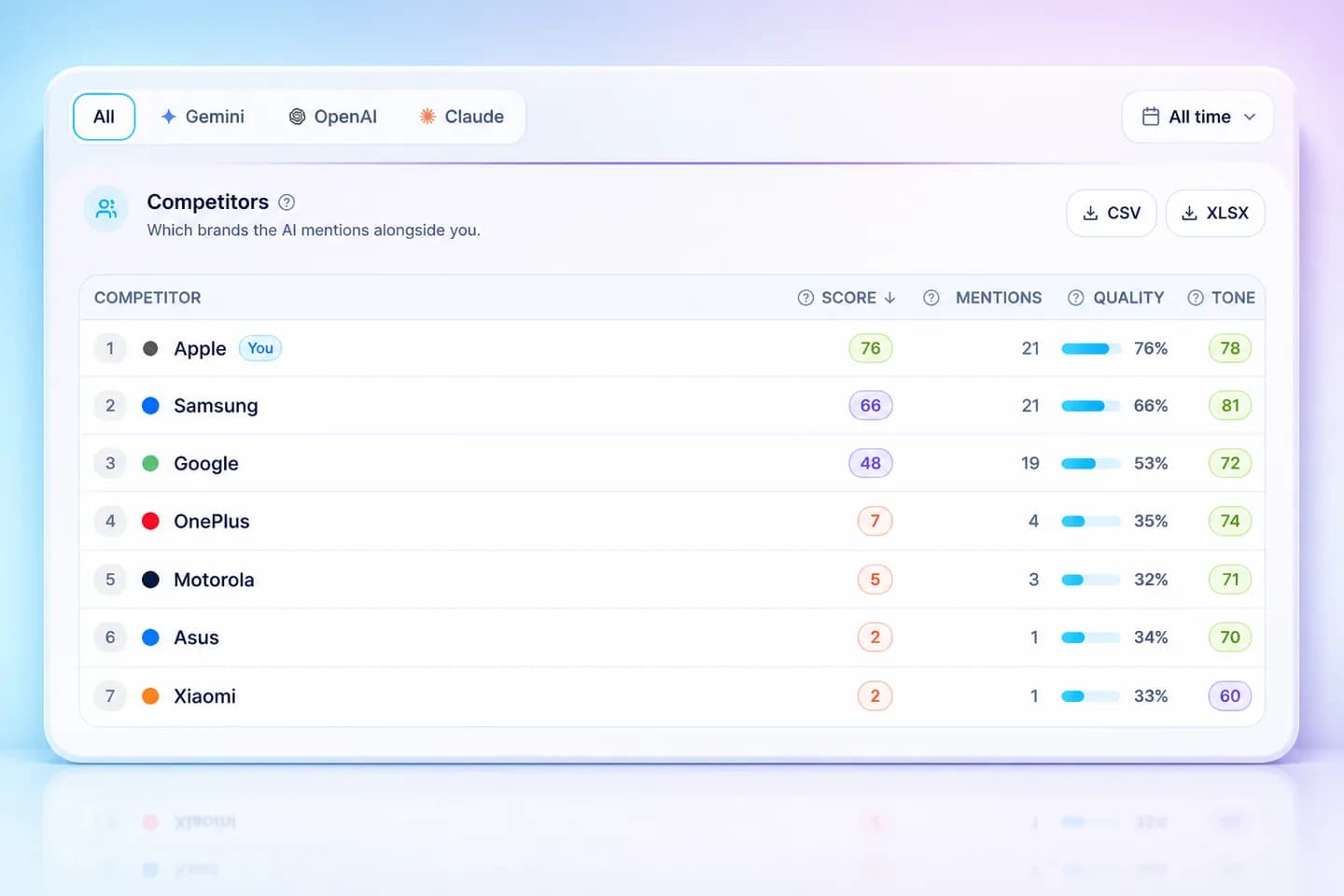Image resolution: width=1344 pixels, height=896 pixels.
Task: Select the Google competitor name
Action: pyautogui.click(x=206, y=464)
